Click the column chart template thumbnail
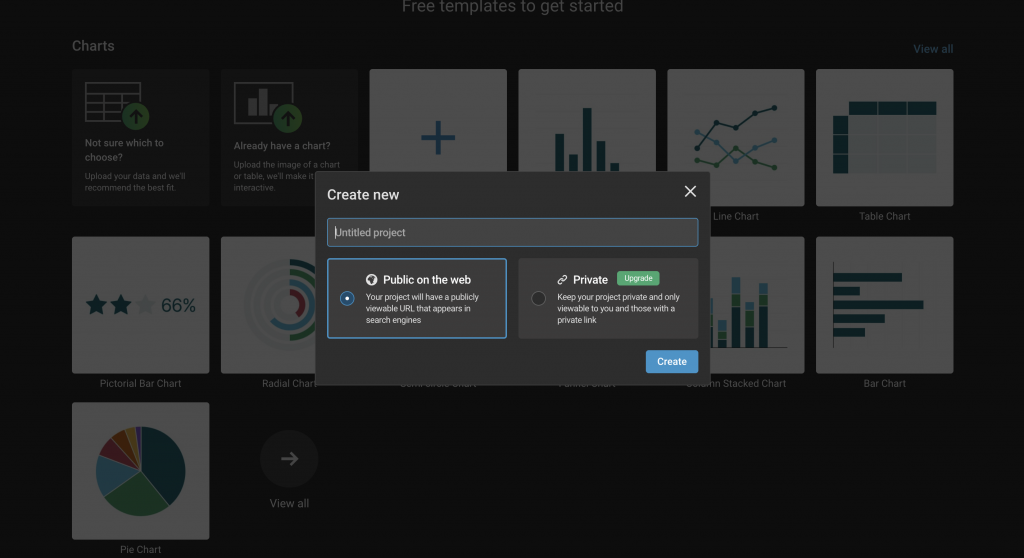Screen dimensions: 1024x558 [x=586, y=121]
